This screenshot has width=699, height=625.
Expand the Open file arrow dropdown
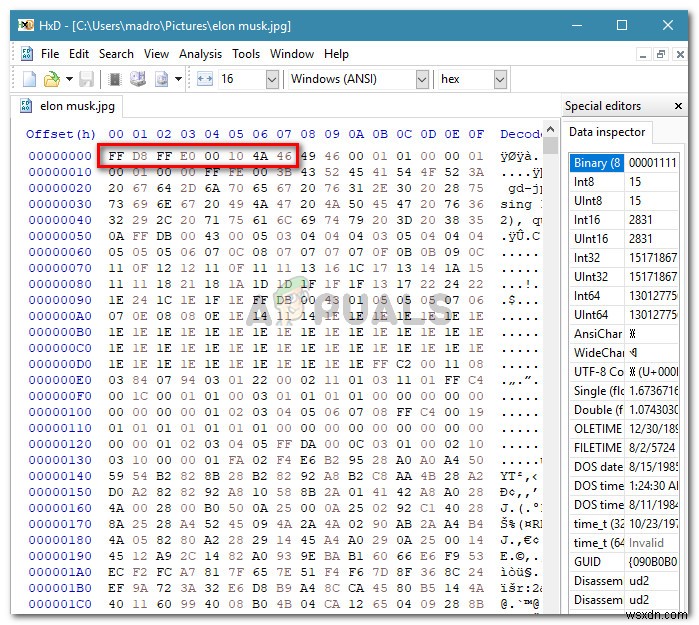pyautogui.click(x=69, y=79)
